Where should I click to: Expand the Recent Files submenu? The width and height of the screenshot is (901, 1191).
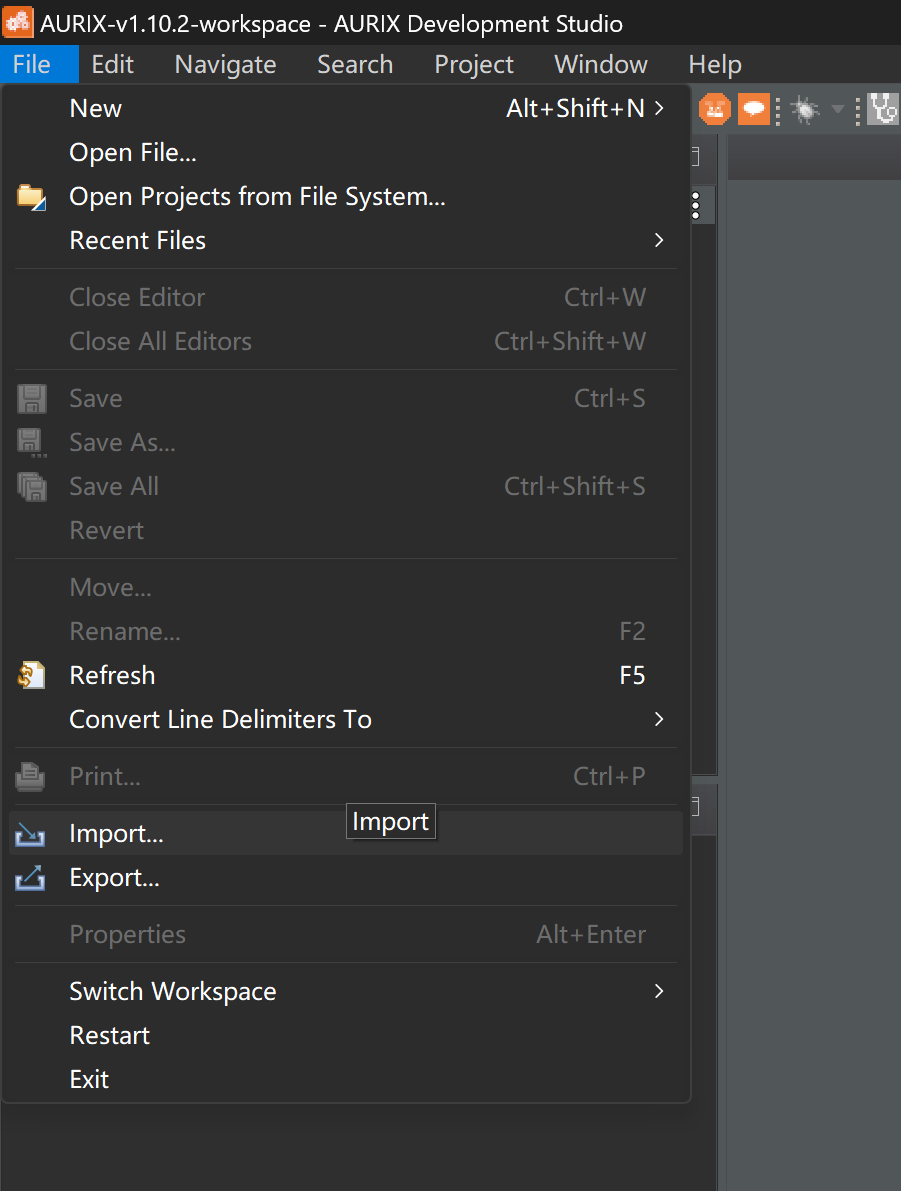coord(346,241)
